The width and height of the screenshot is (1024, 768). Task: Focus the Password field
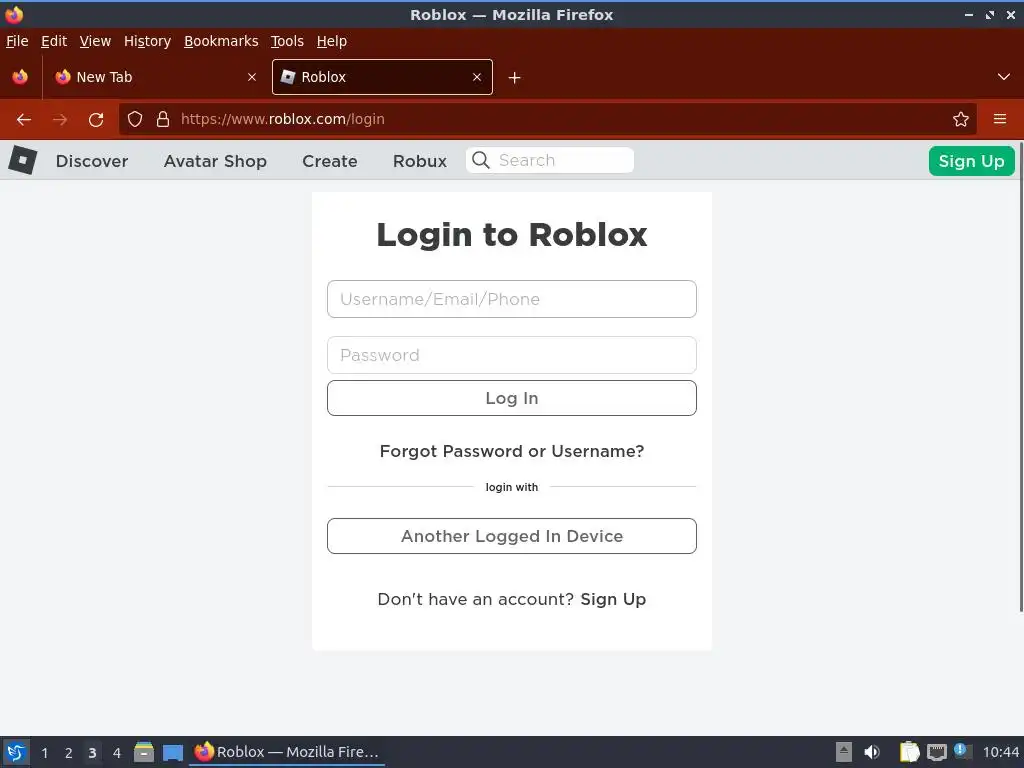pos(512,355)
